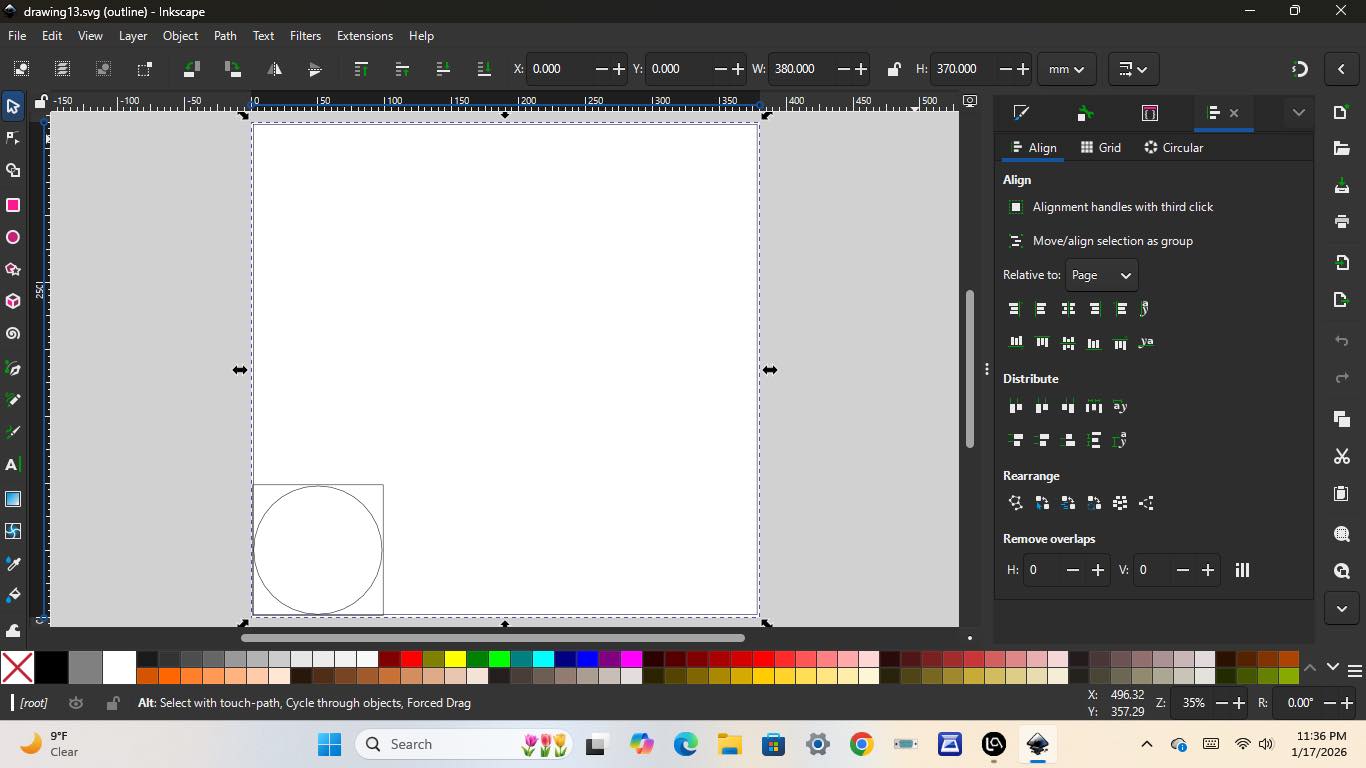Click the taskbar Search box
This screenshot has height=768, width=1366.
pos(465,744)
